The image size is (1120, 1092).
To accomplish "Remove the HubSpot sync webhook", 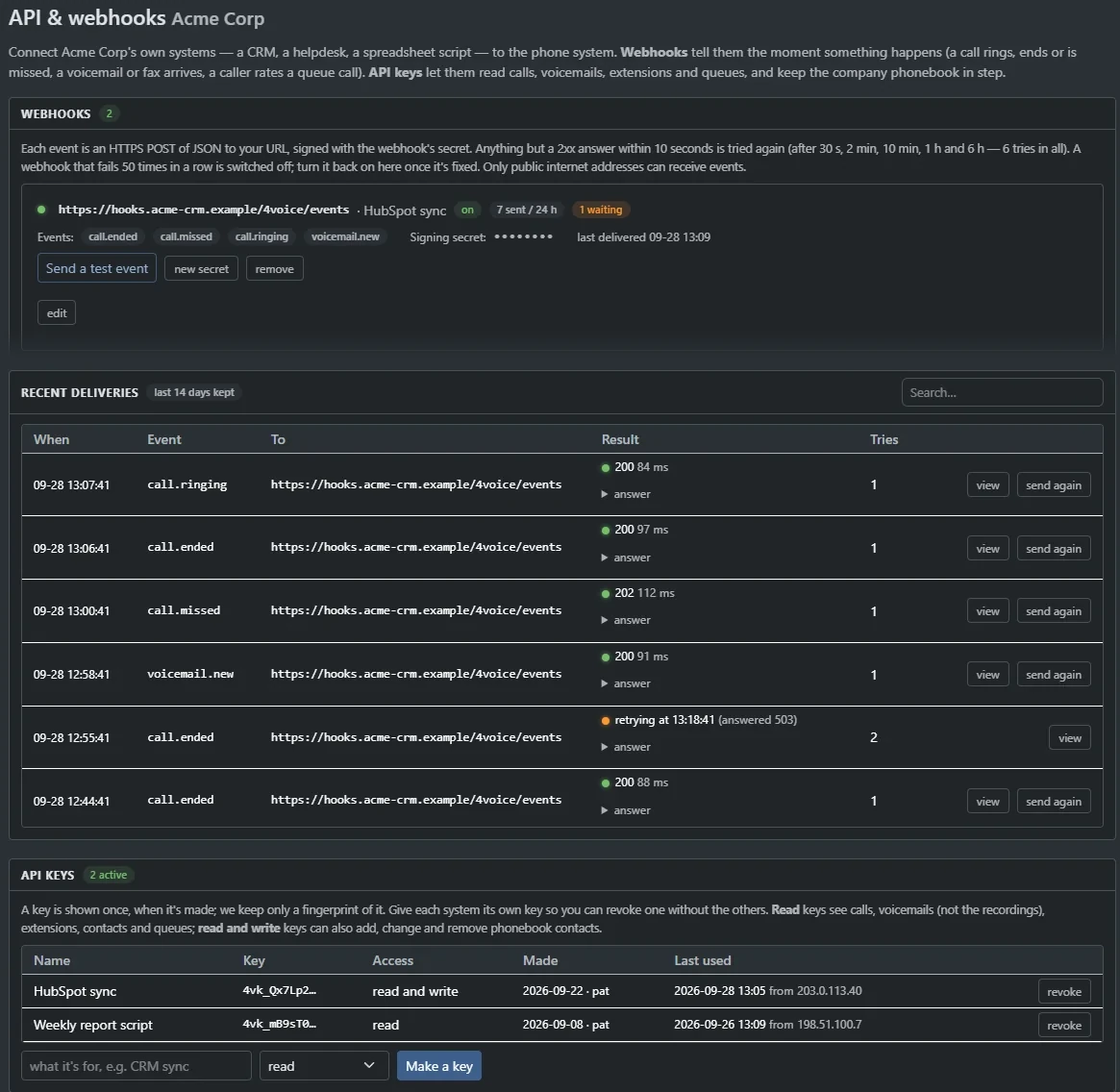I will pos(274,268).
